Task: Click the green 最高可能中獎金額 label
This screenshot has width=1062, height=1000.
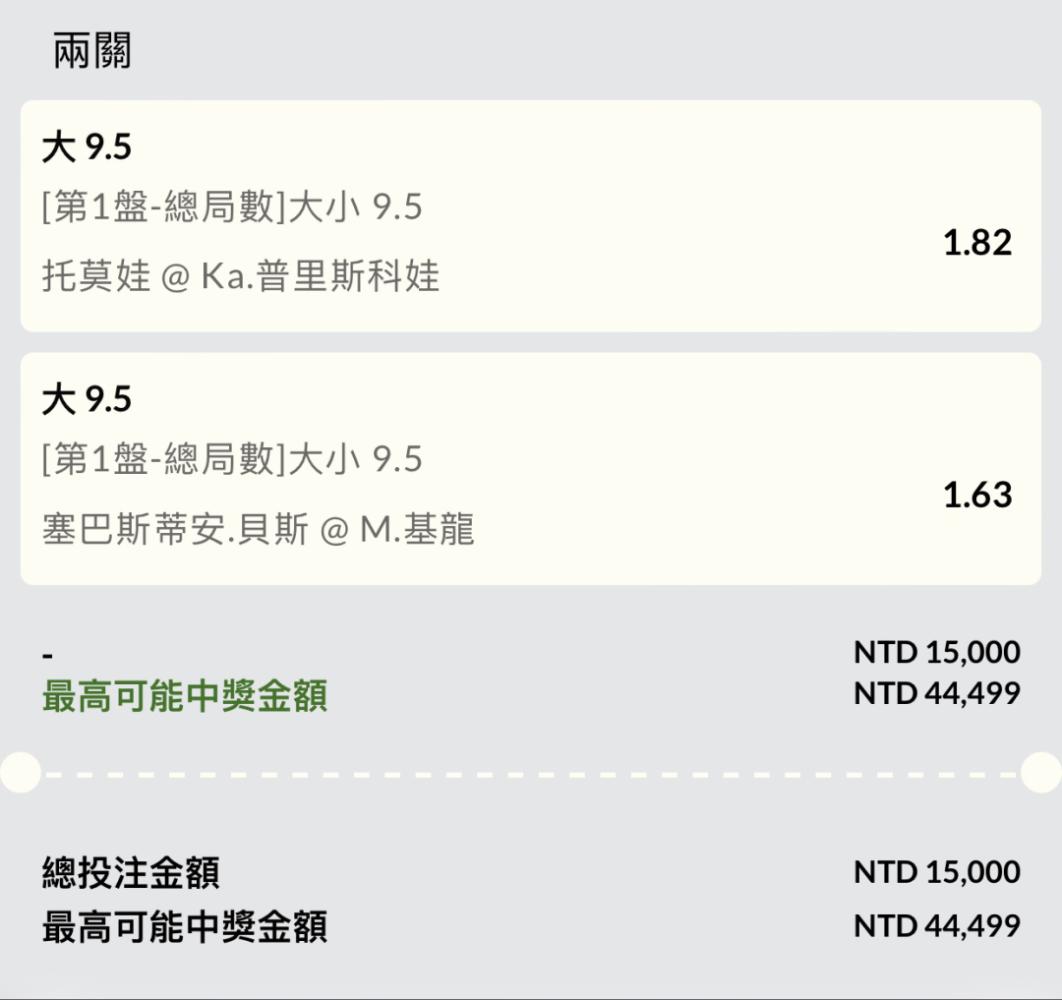Action: coord(184,696)
